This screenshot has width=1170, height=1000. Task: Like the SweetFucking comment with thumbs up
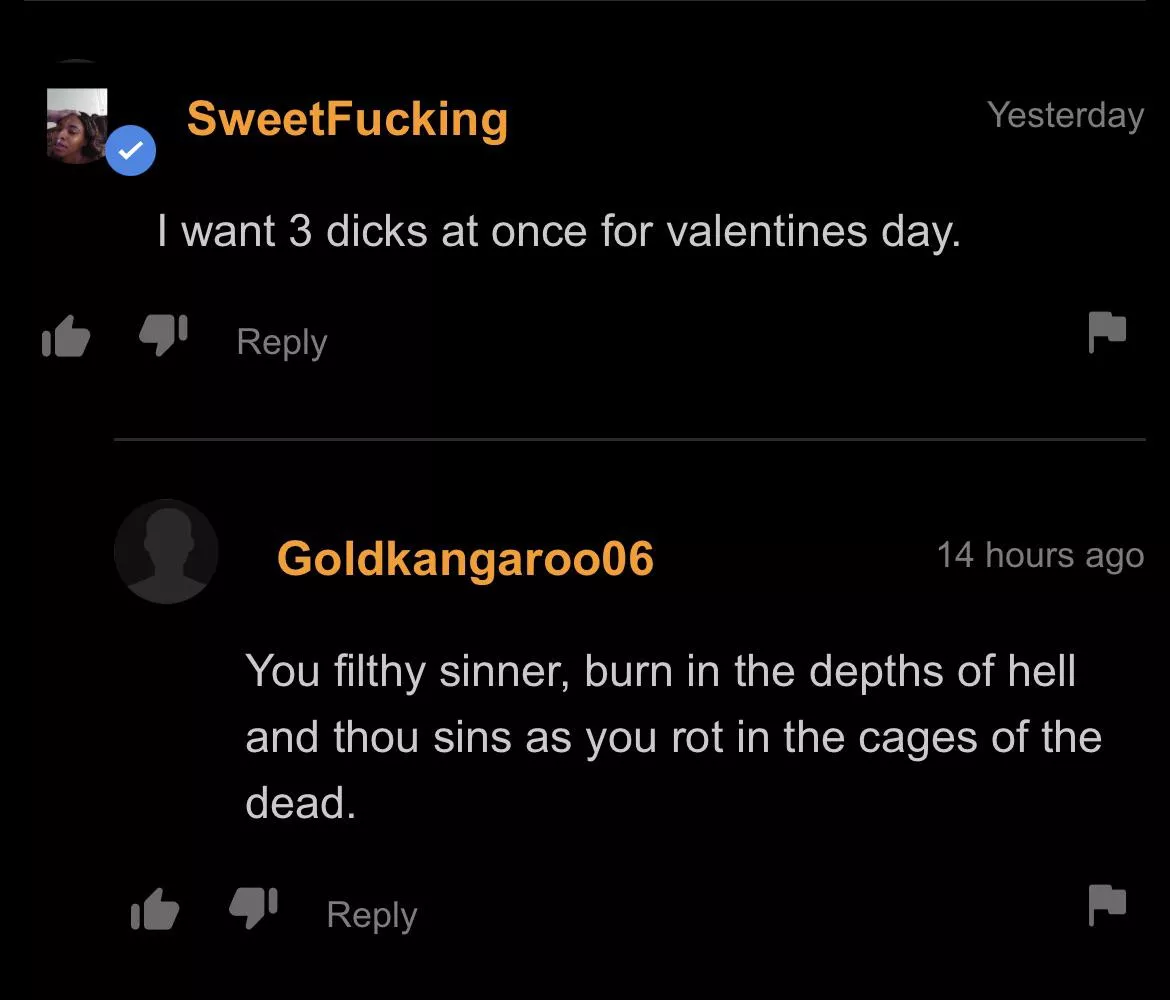pyautogui.click(x=66, y=339)
